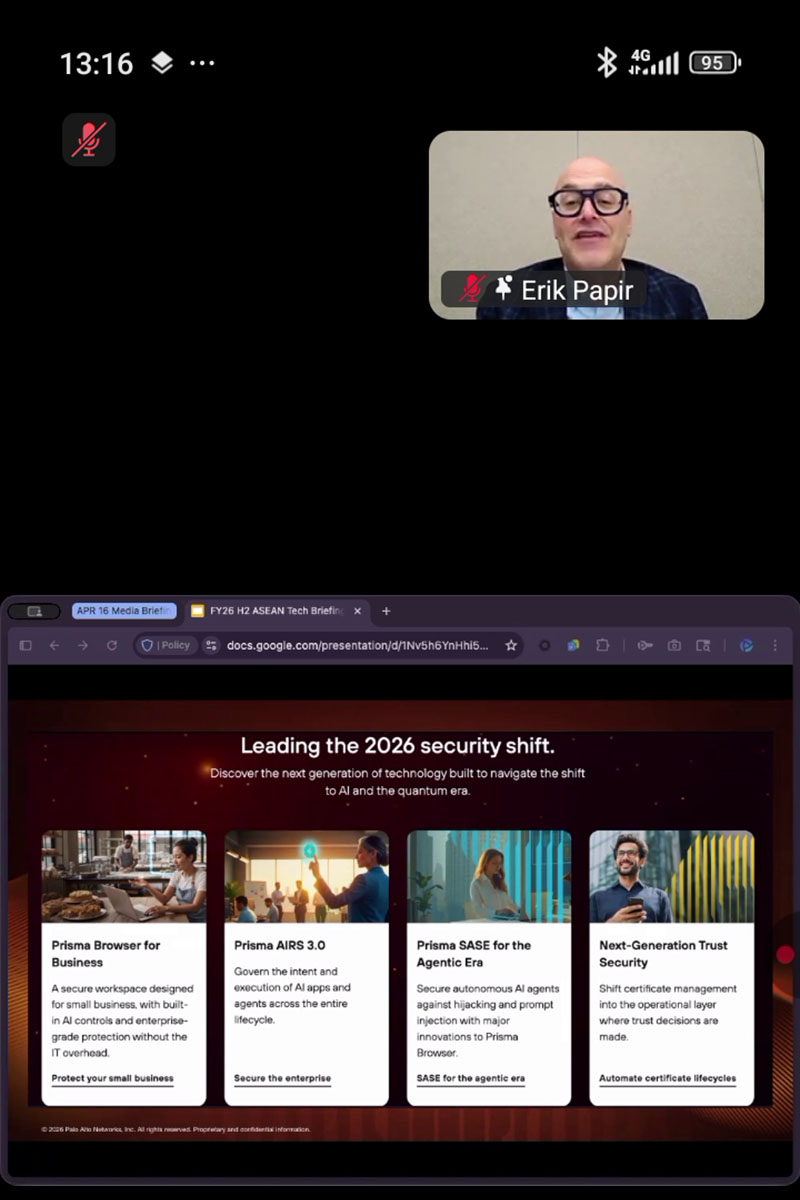The image size is (800, 1200).
Task: Tap the layers icon in status bar
Action: pos(162,64)
